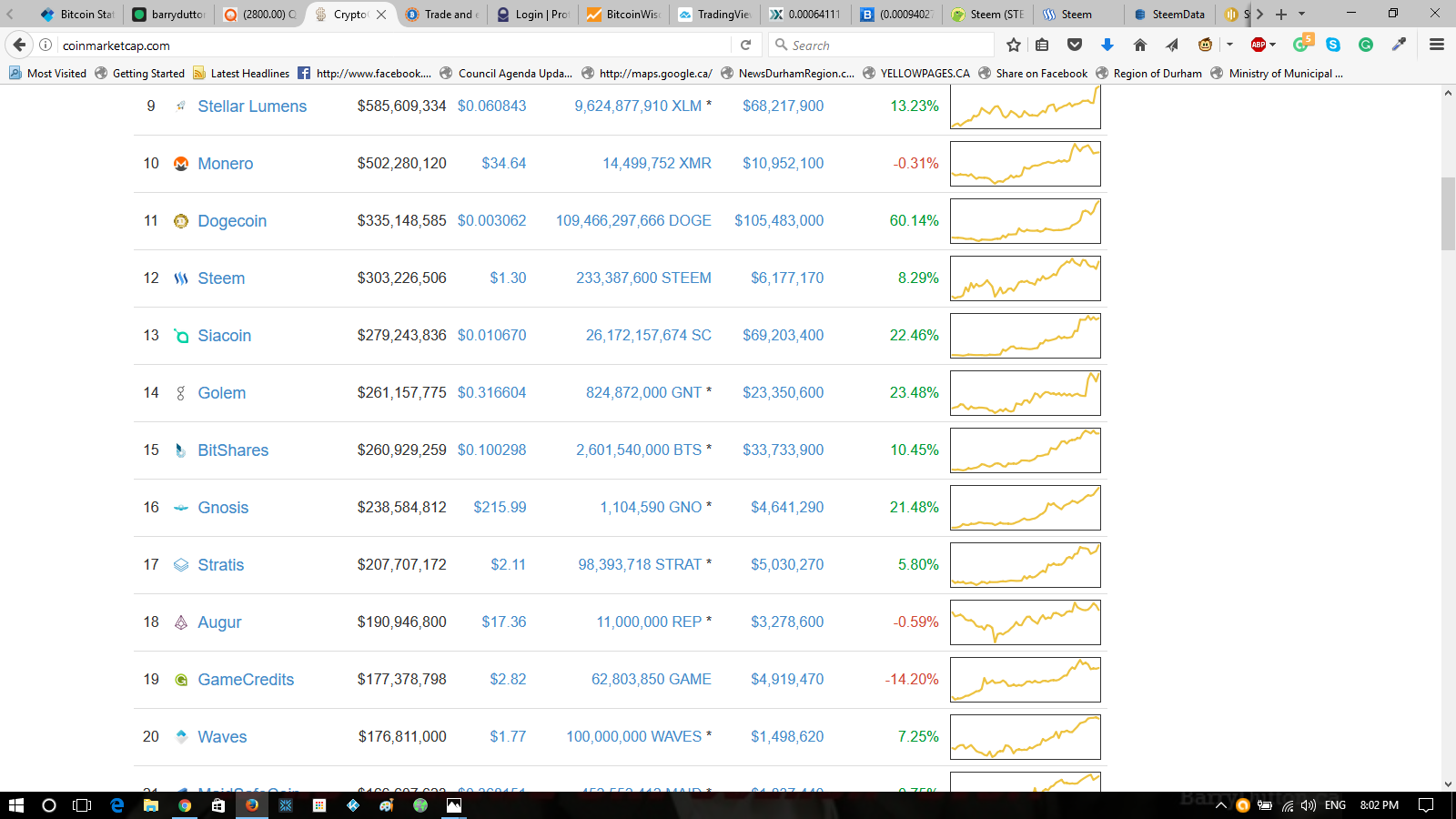The width and height of the screenshot is (1456, 819).
Task: Open Task View in the taskbar
Action: point(82,805)
